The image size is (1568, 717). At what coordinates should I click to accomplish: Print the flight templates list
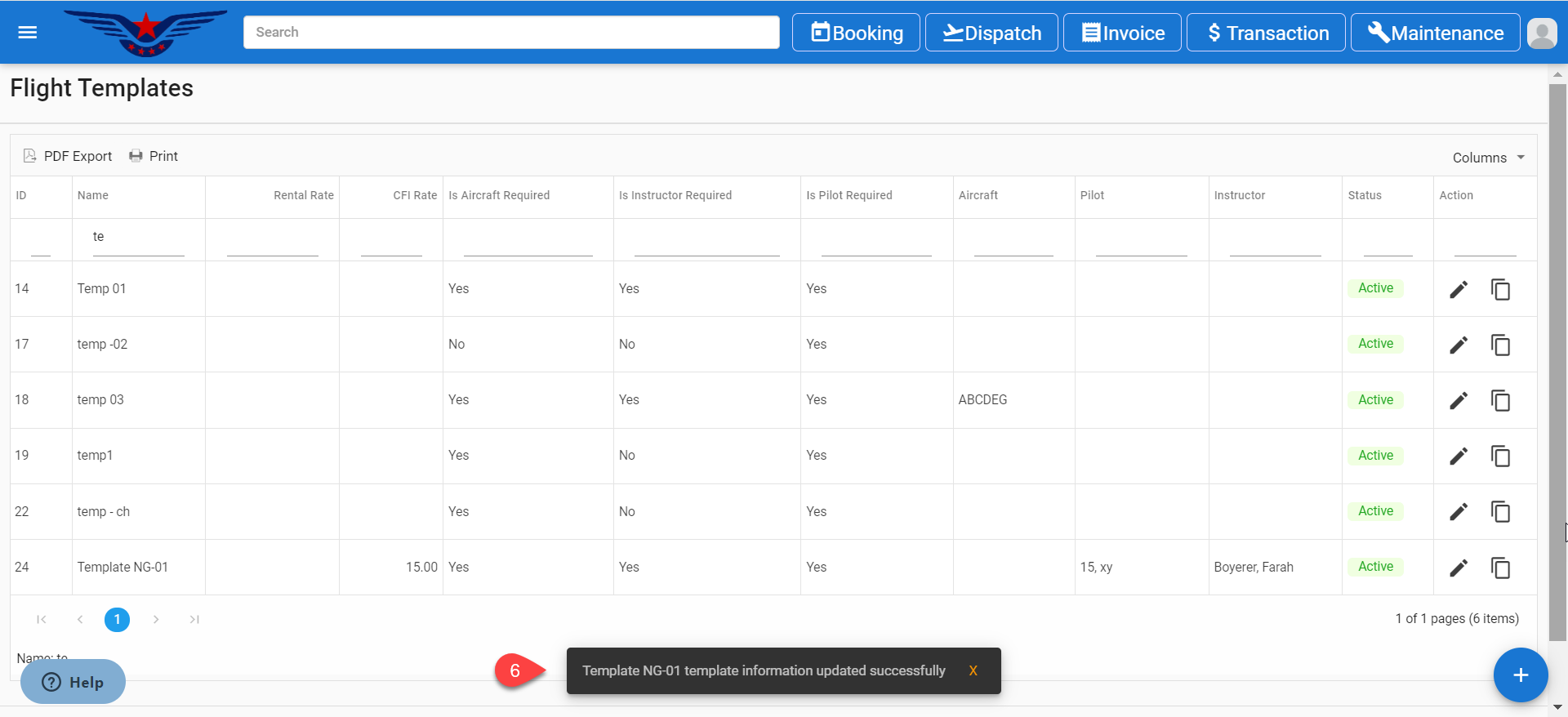click(x=154, y=156)
